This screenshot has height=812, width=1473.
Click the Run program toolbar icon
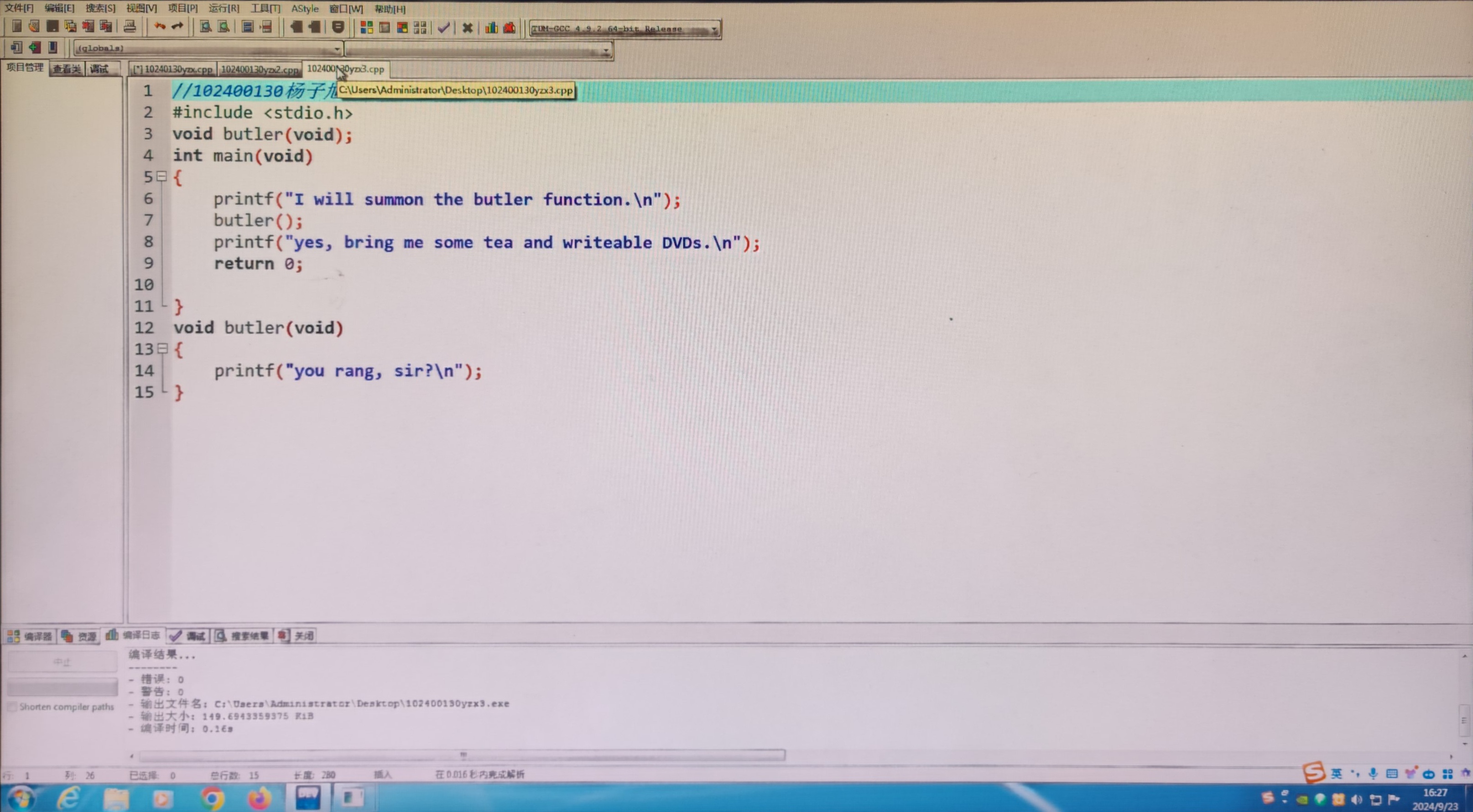(384, 27)
